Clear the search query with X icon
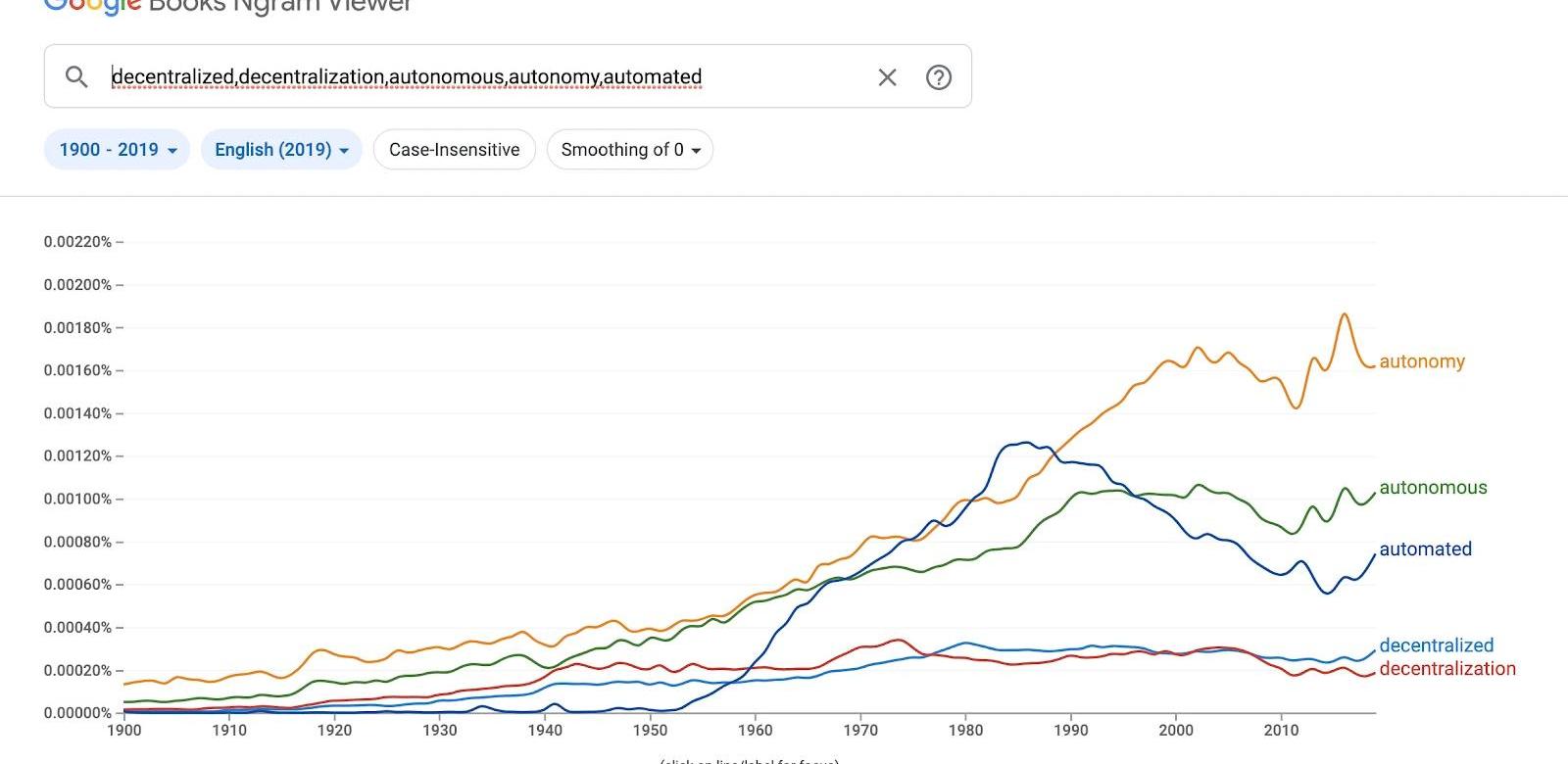The width and height of the screenshot is (1568, 764). point(887,77)
